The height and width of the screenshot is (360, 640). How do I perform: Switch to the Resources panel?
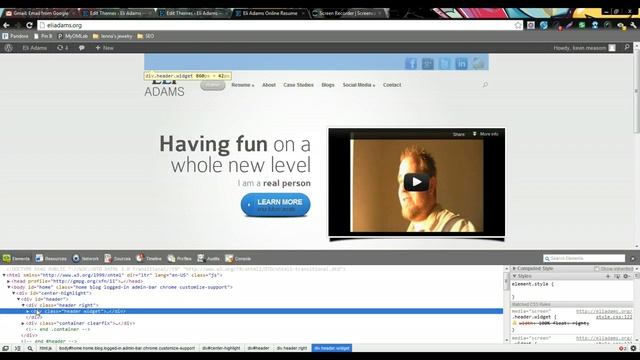(x=51, y=258)
